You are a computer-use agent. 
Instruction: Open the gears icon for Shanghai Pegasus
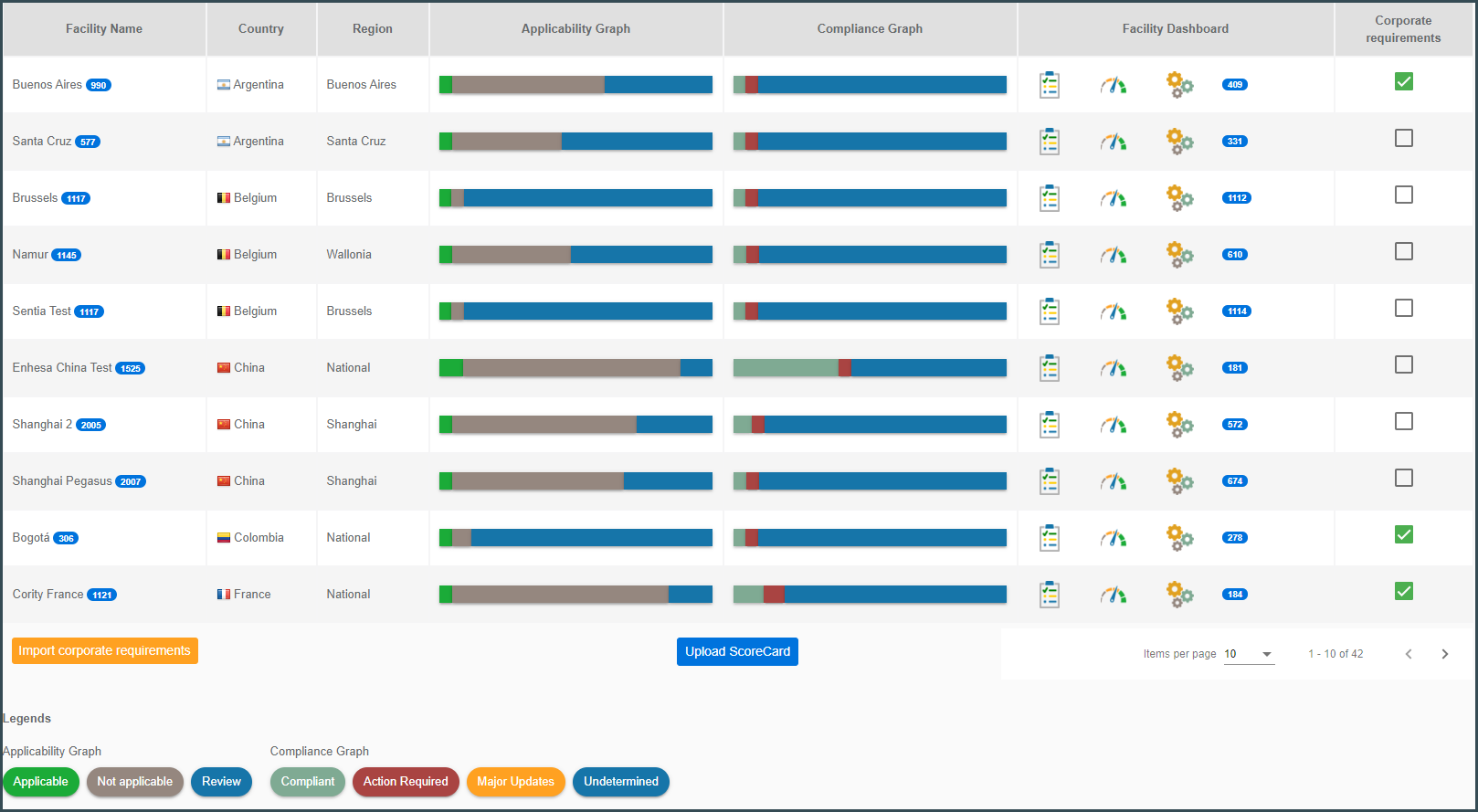[x=1179, y=481]
